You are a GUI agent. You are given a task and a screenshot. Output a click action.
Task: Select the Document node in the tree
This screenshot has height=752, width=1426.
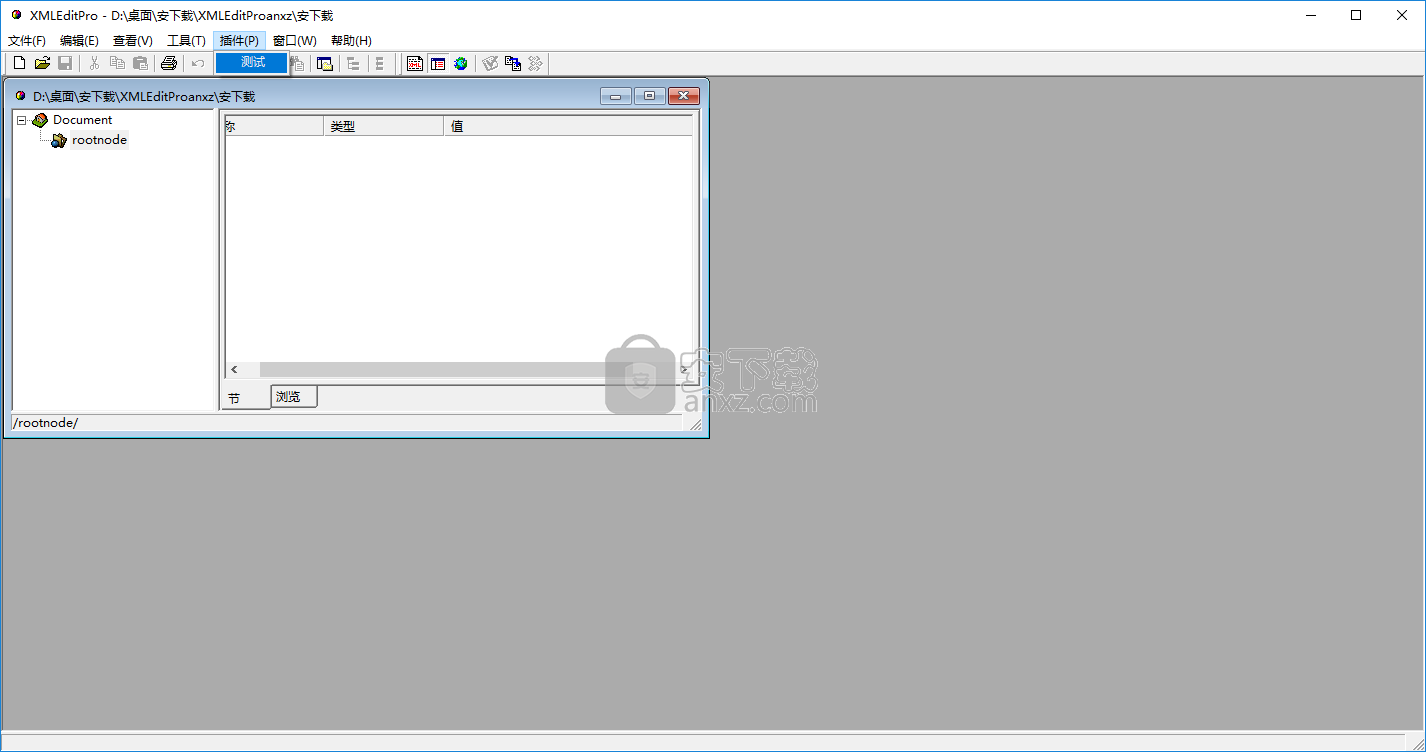point(82,120)
